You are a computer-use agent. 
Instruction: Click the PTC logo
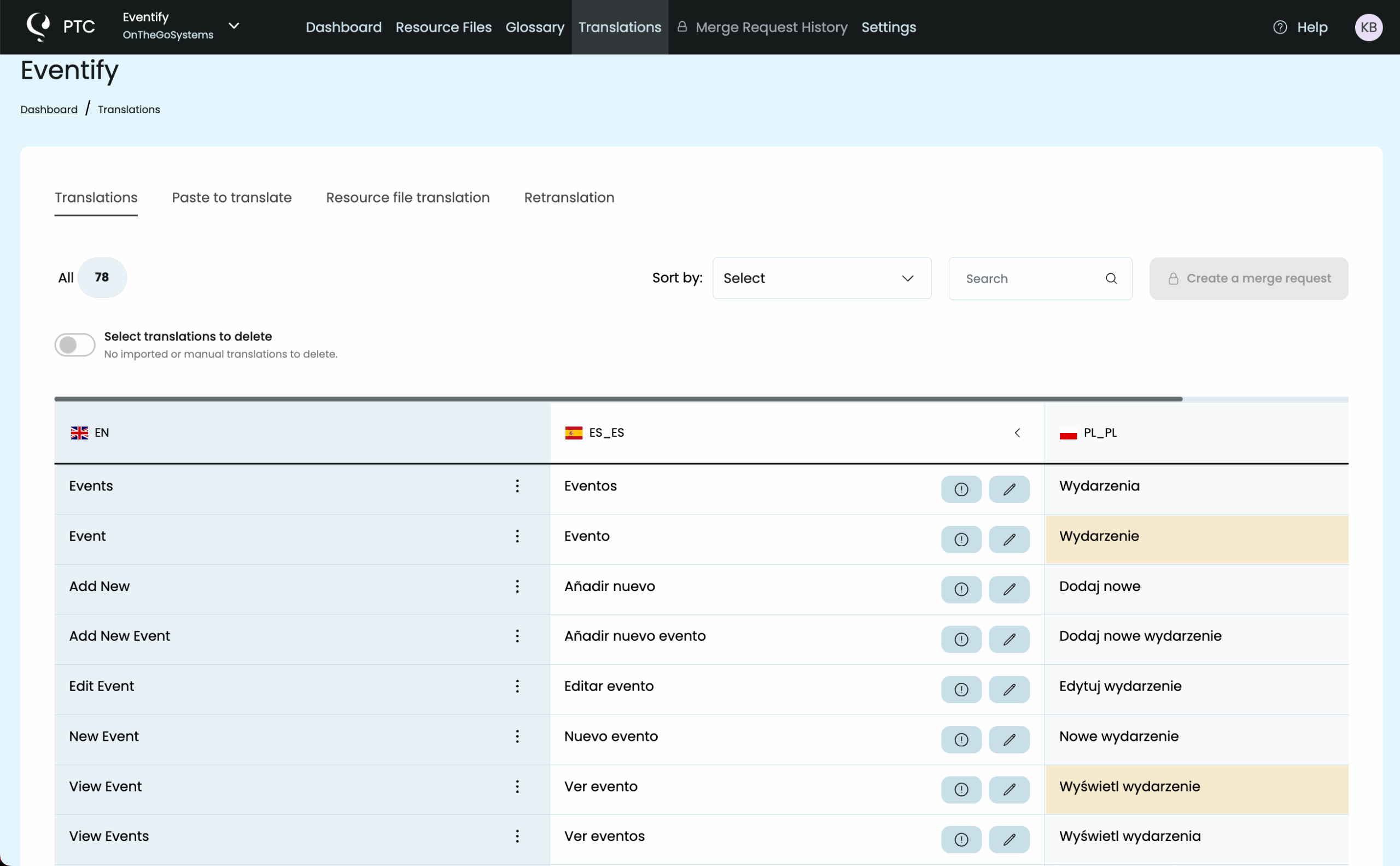click(x=38, y=27)
